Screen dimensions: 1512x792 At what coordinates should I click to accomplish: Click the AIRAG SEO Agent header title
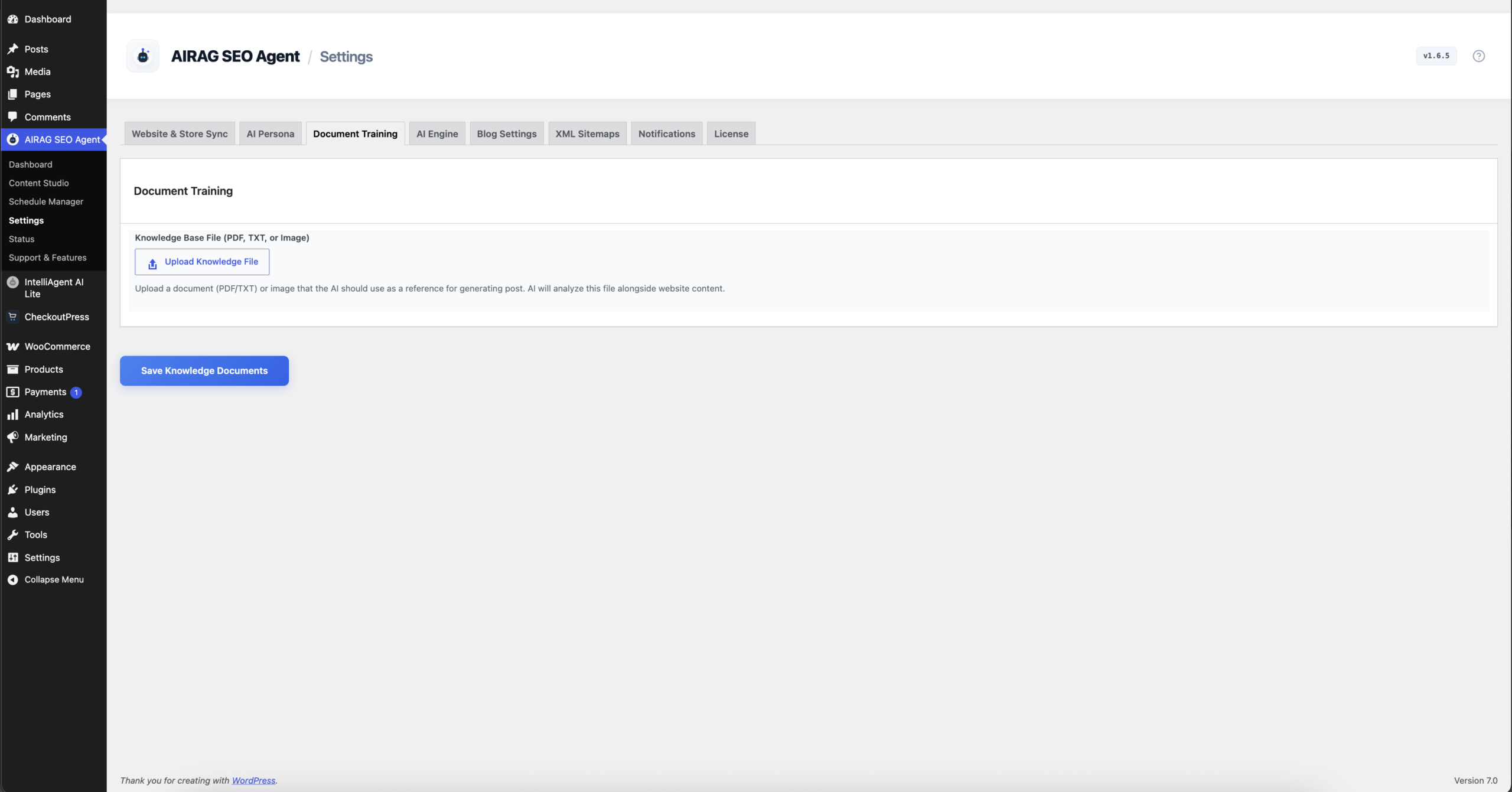[235, 56]
